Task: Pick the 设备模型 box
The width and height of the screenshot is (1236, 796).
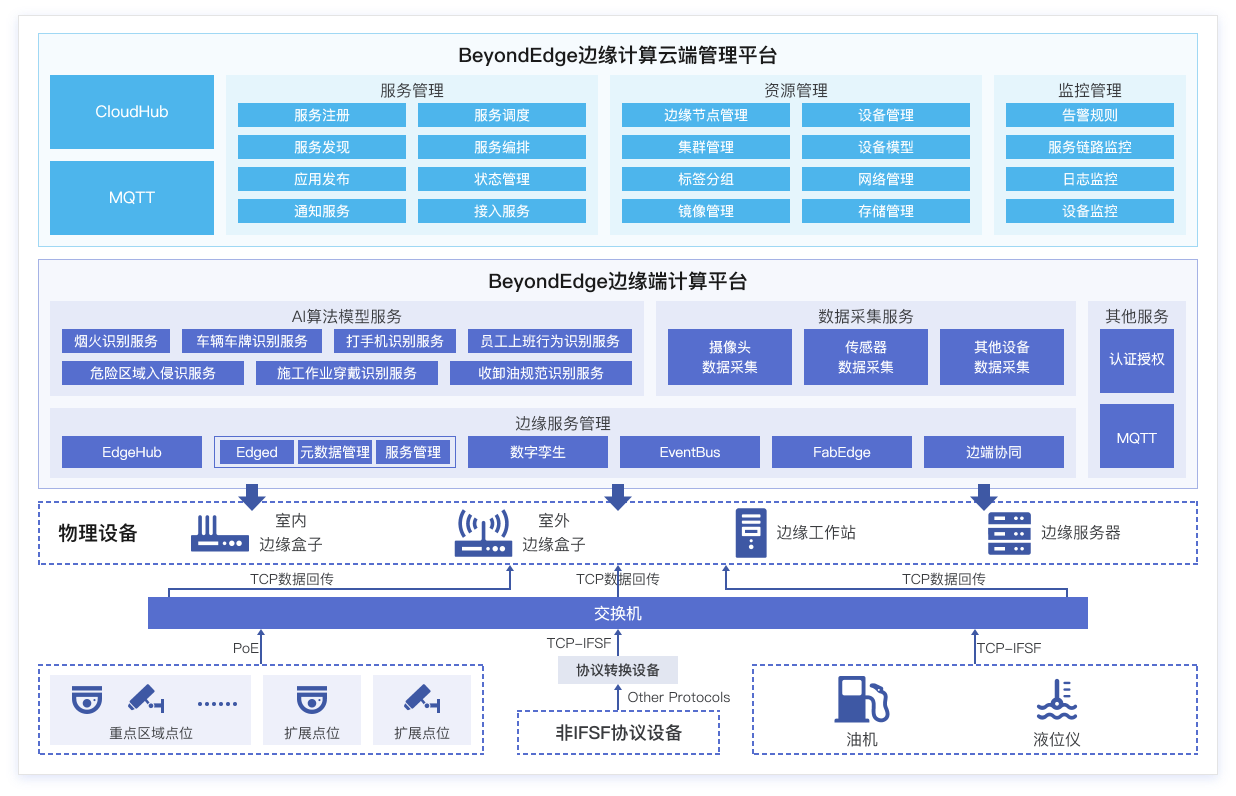Action: pos(886,147)
